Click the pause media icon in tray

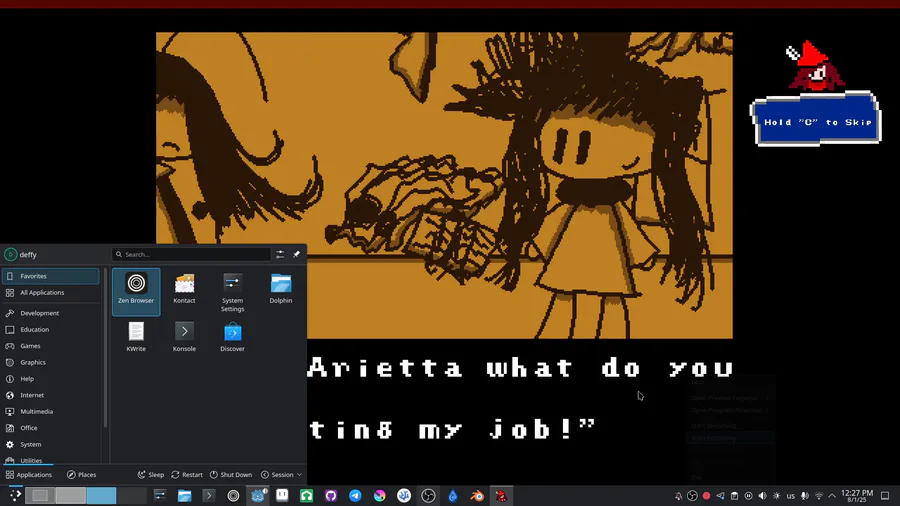pos(748,496)
